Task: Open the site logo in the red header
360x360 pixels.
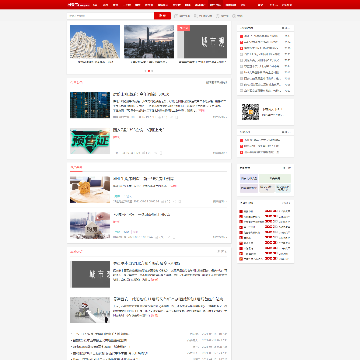Action: [77, 5]
